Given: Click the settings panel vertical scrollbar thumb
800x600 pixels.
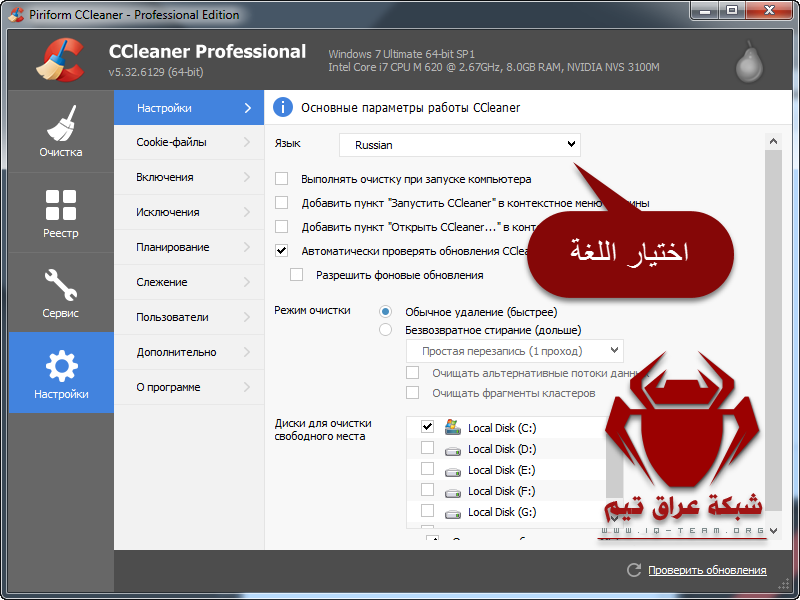Looking at the screenshot, I should point(773,329).
